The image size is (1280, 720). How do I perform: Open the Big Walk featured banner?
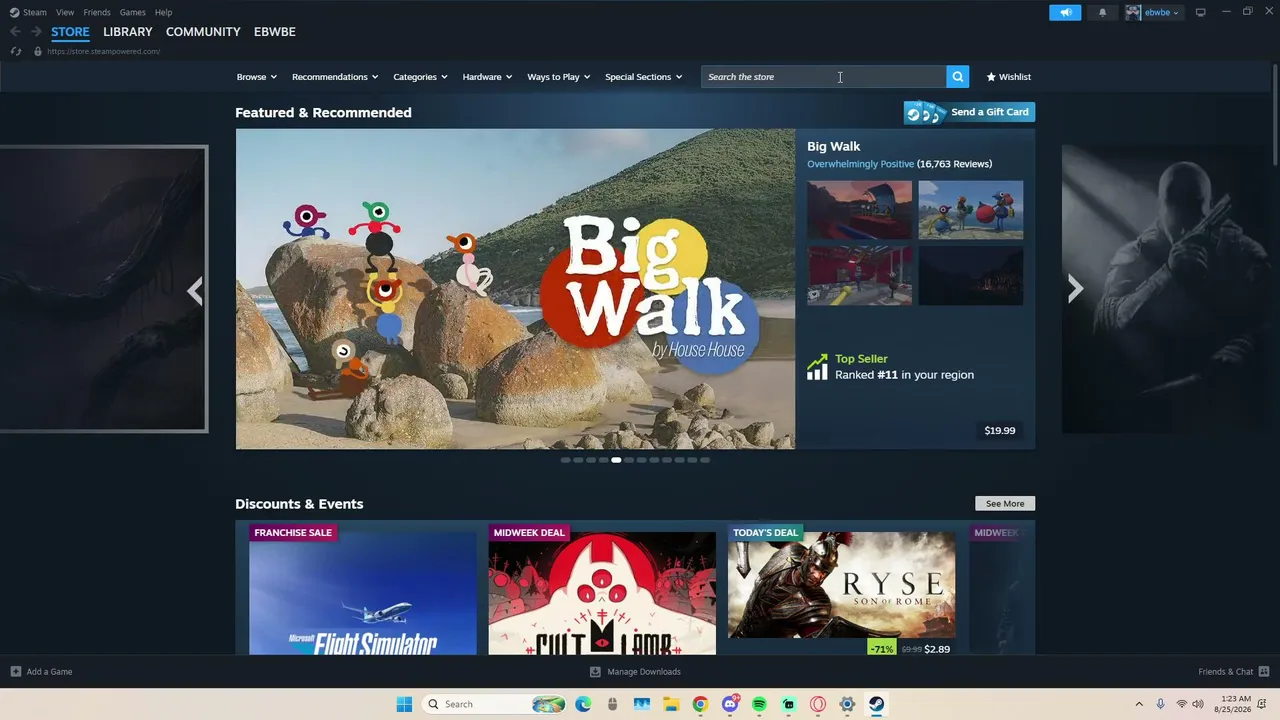click(x=515, y=289)
